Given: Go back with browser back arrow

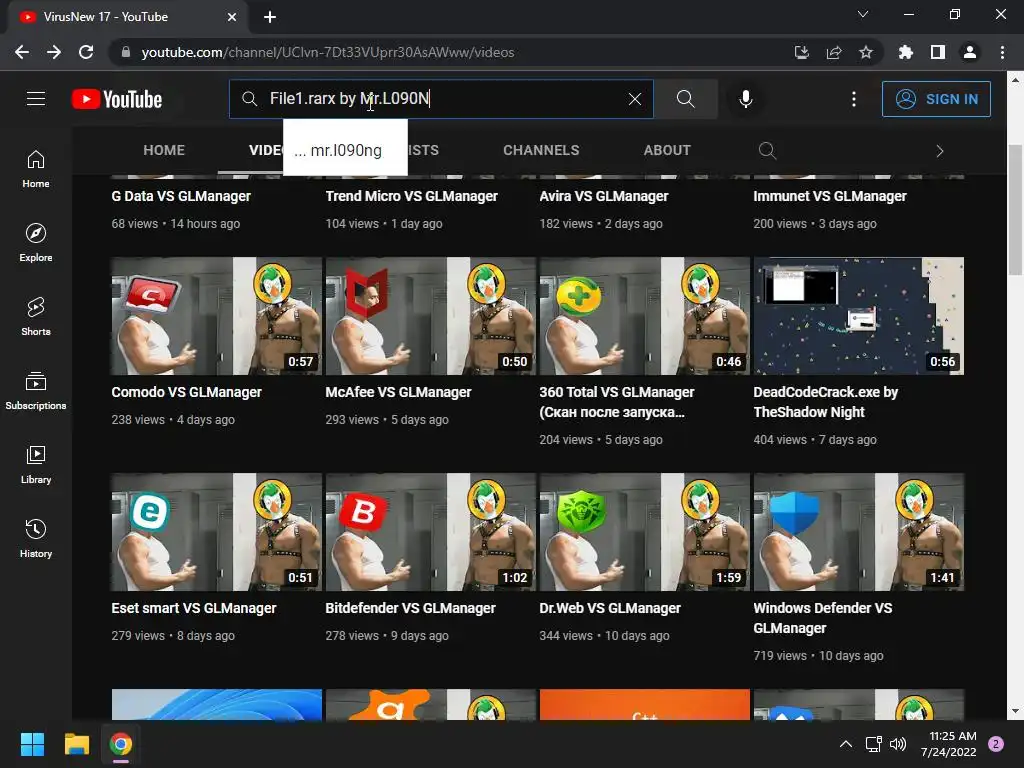Looking at the screenshot, I should pos(22,52).
